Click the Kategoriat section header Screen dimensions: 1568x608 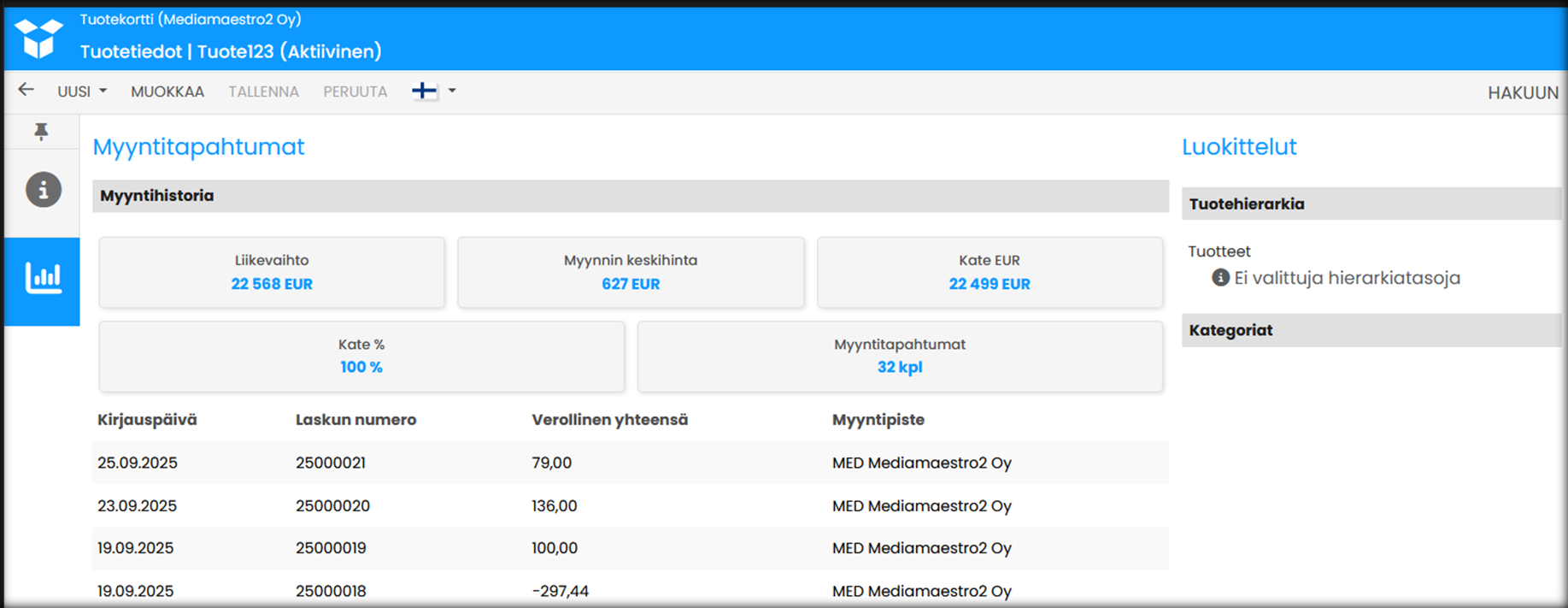[x=1371, y=330]
